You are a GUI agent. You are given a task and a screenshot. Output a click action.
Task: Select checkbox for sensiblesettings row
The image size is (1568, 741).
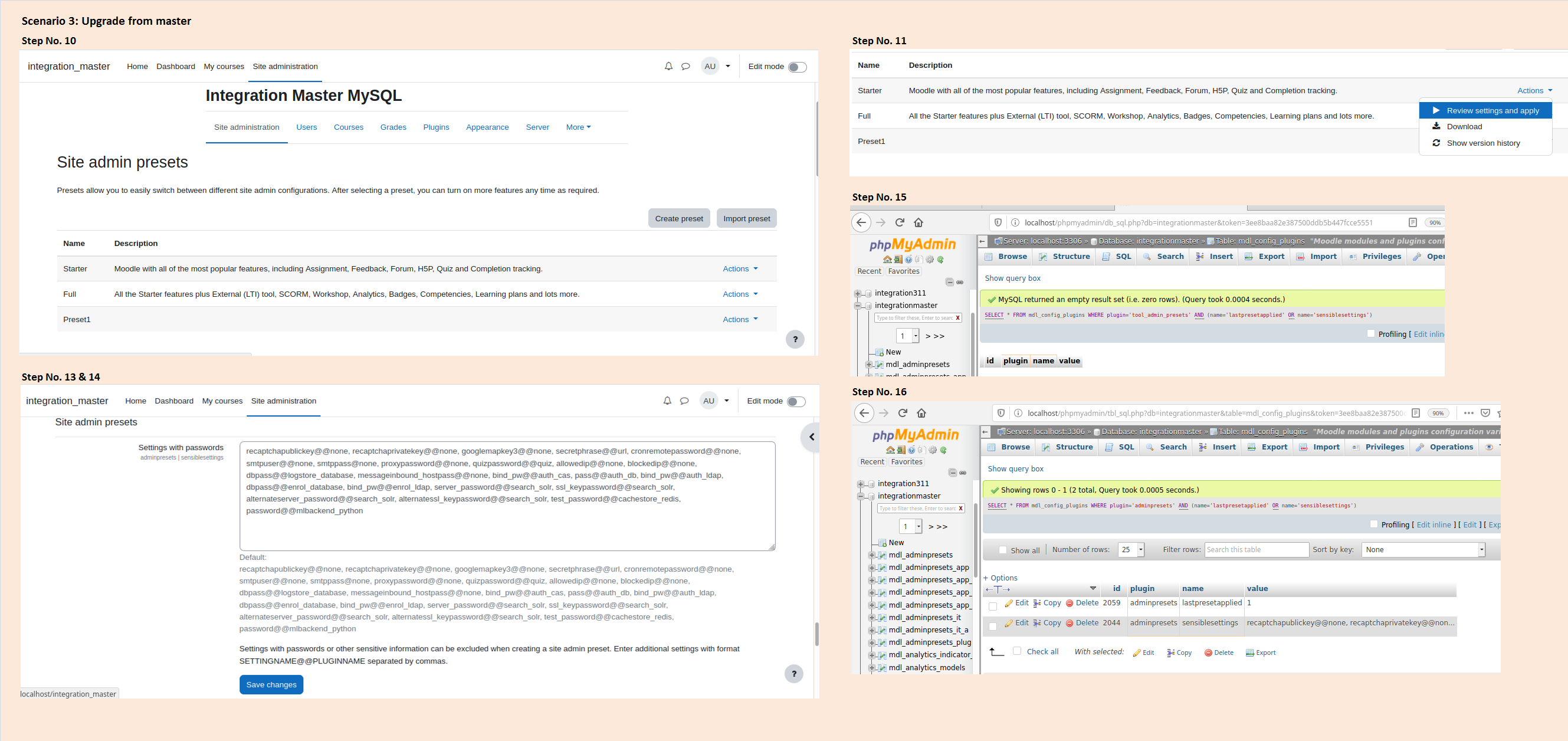[993, 627]
